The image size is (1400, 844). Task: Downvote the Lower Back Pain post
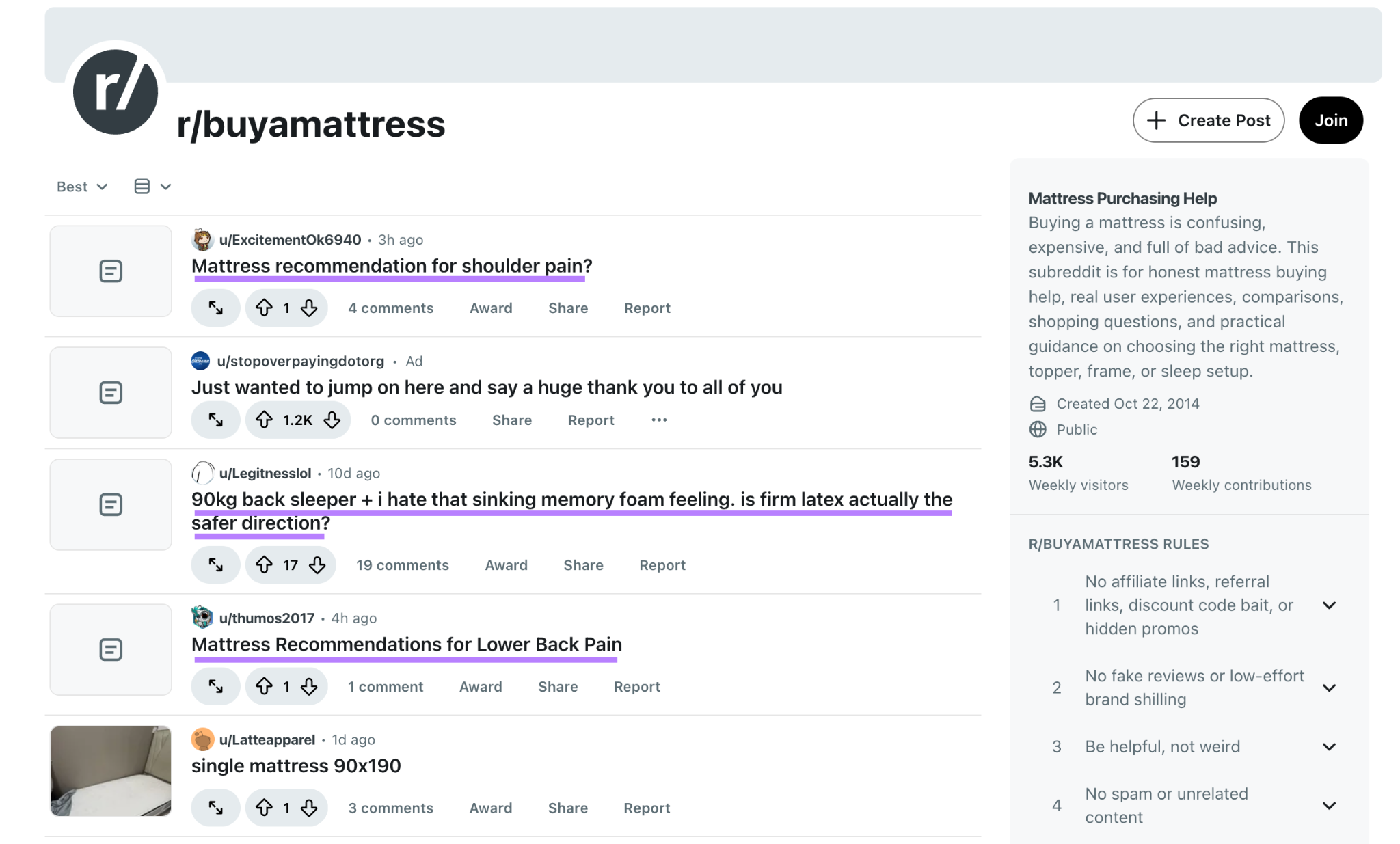click(x=310, y=687)
